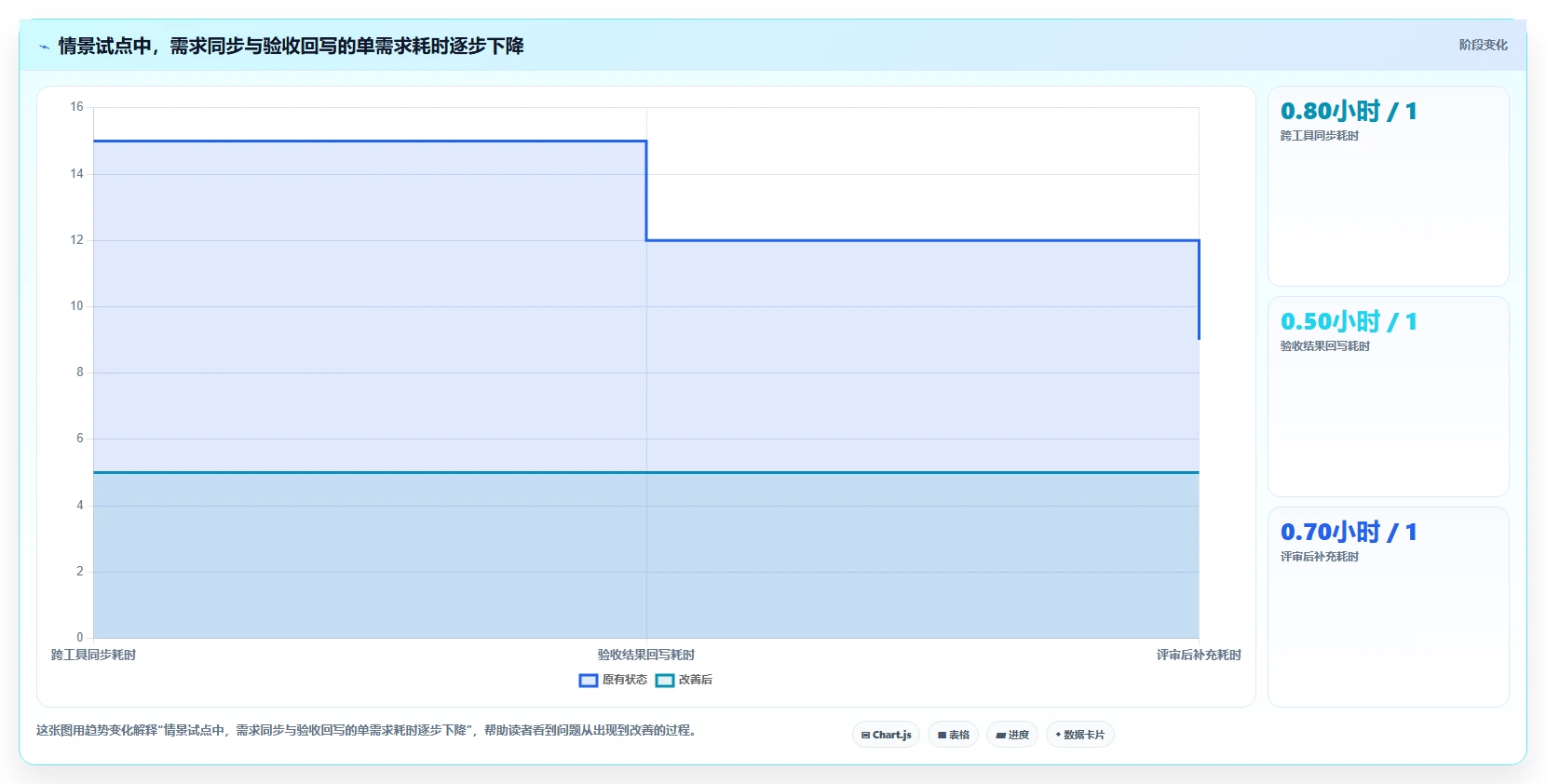Click y-axis tick value 12

coord(76,240)
